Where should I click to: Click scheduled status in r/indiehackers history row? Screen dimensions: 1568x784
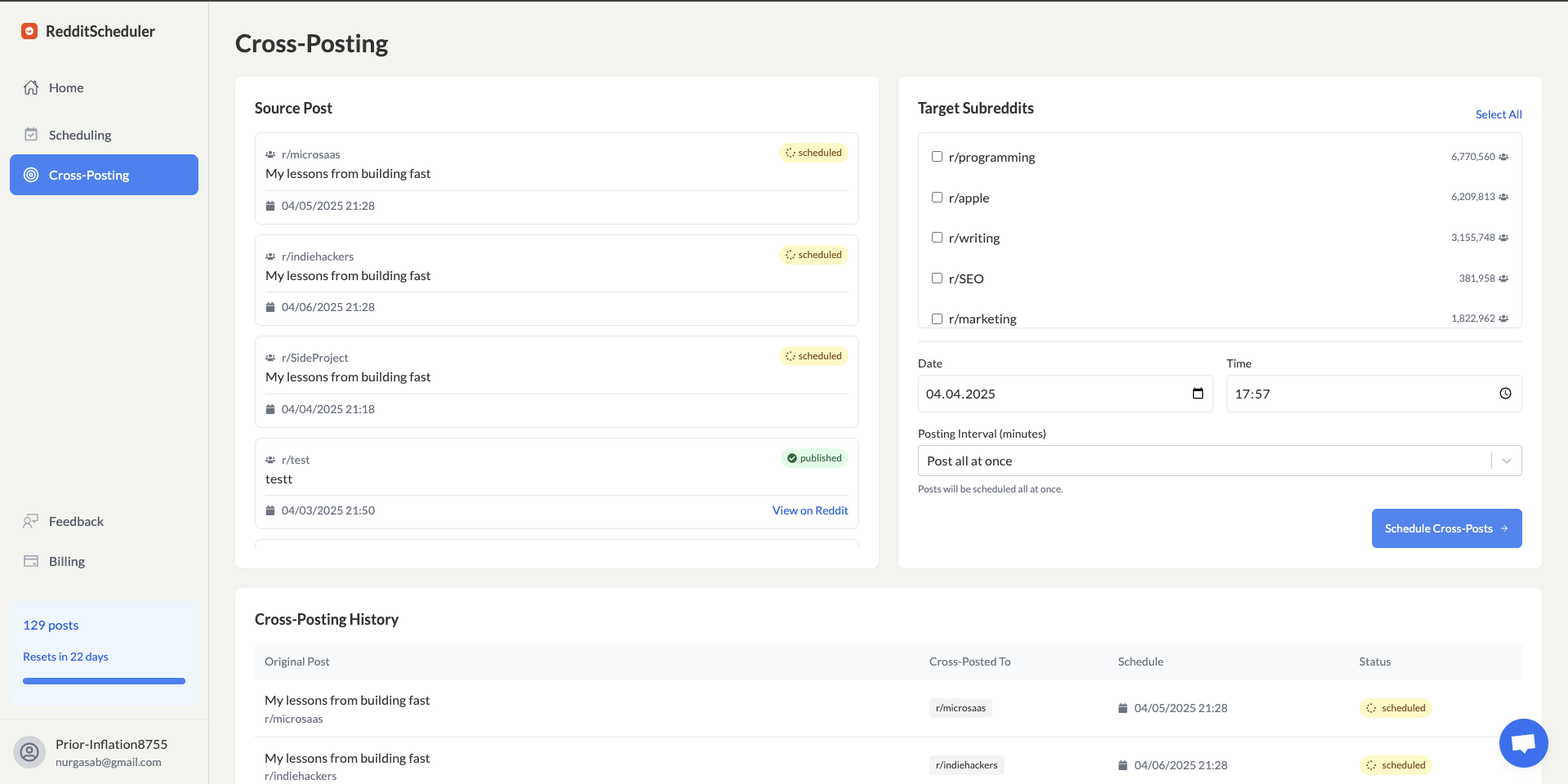point(1396,765)
